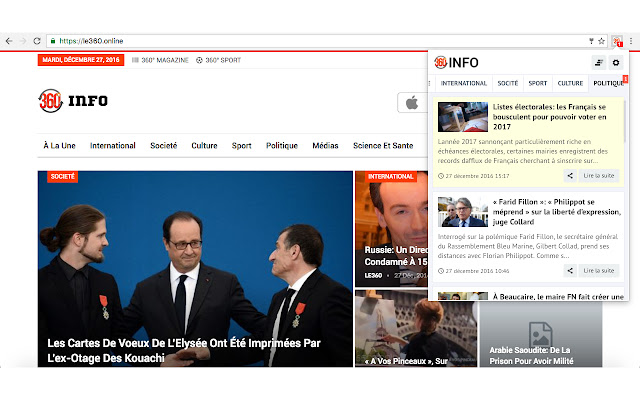
Task: Click the popup vertical scrollbar
Action: [x=624, y=120]
